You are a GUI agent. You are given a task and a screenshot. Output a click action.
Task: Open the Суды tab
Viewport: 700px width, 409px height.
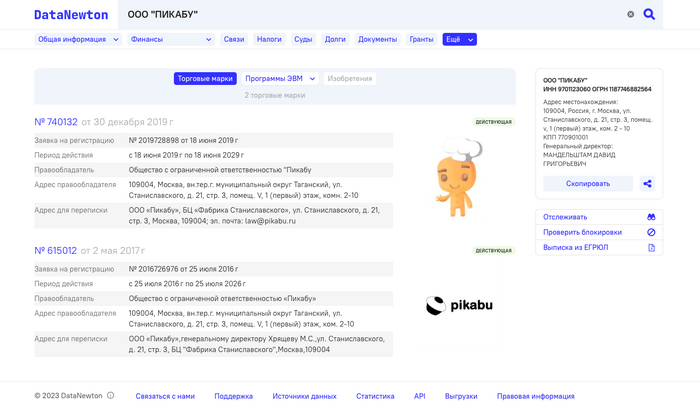(303, 39)
